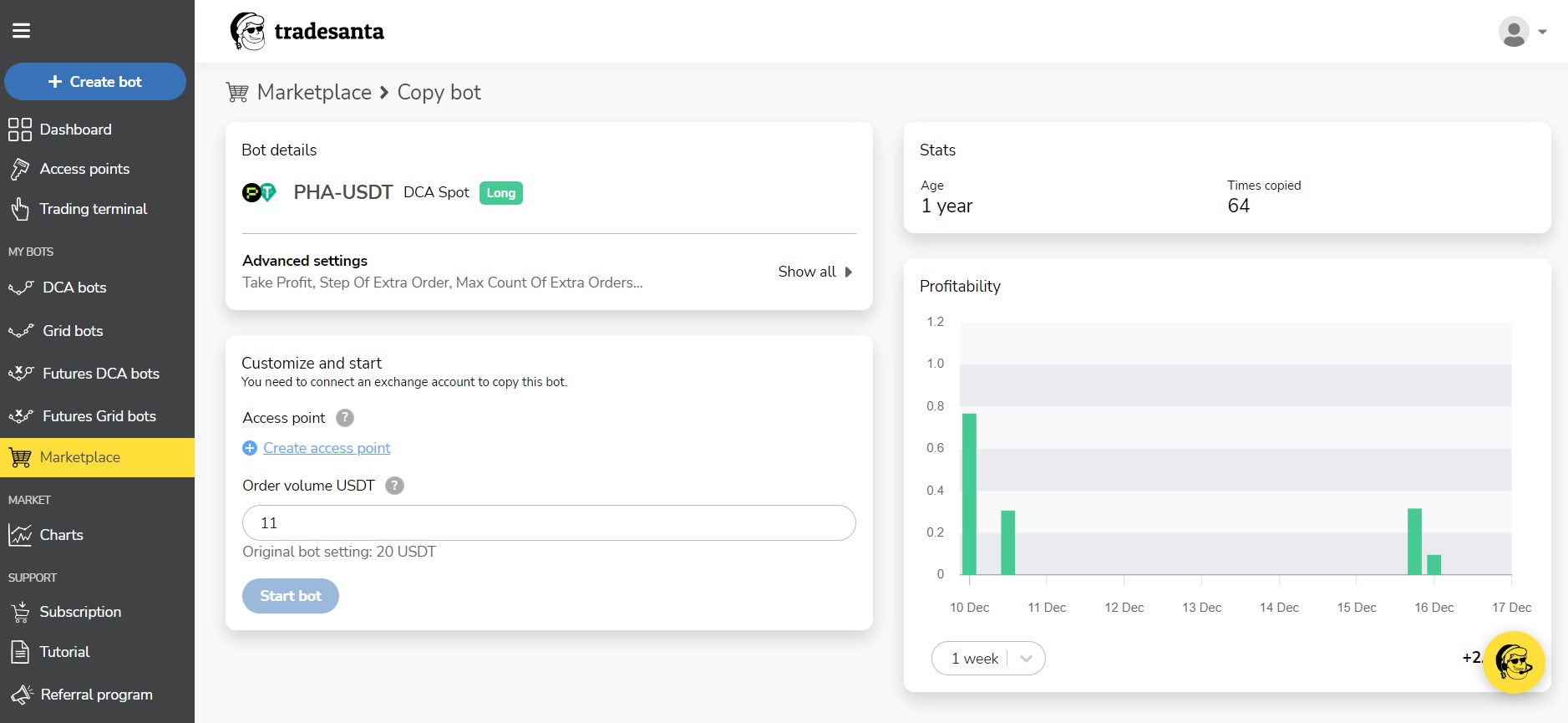Click PHA-USDT pair name
Image resolution: width=1568 pixels, height=723 pixels.
[x=343, y=192]
